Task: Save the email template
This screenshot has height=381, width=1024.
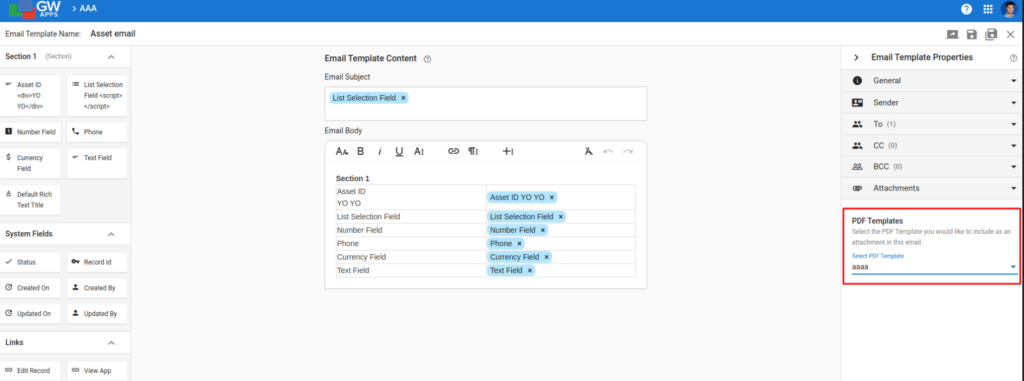Action: coord(972,34)
